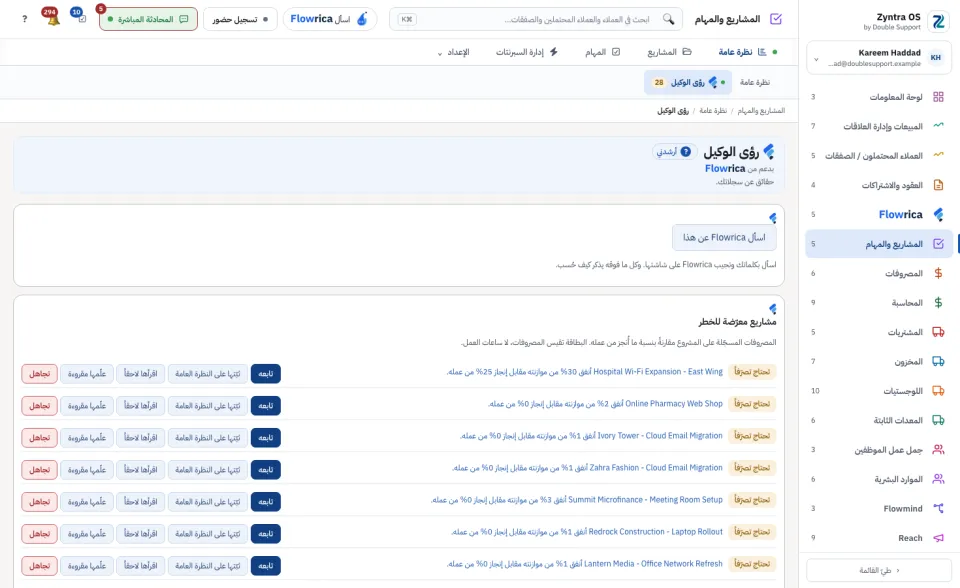Open المشتريات truck icon
This screenshot has height=588, width=960.
point(938,332)
